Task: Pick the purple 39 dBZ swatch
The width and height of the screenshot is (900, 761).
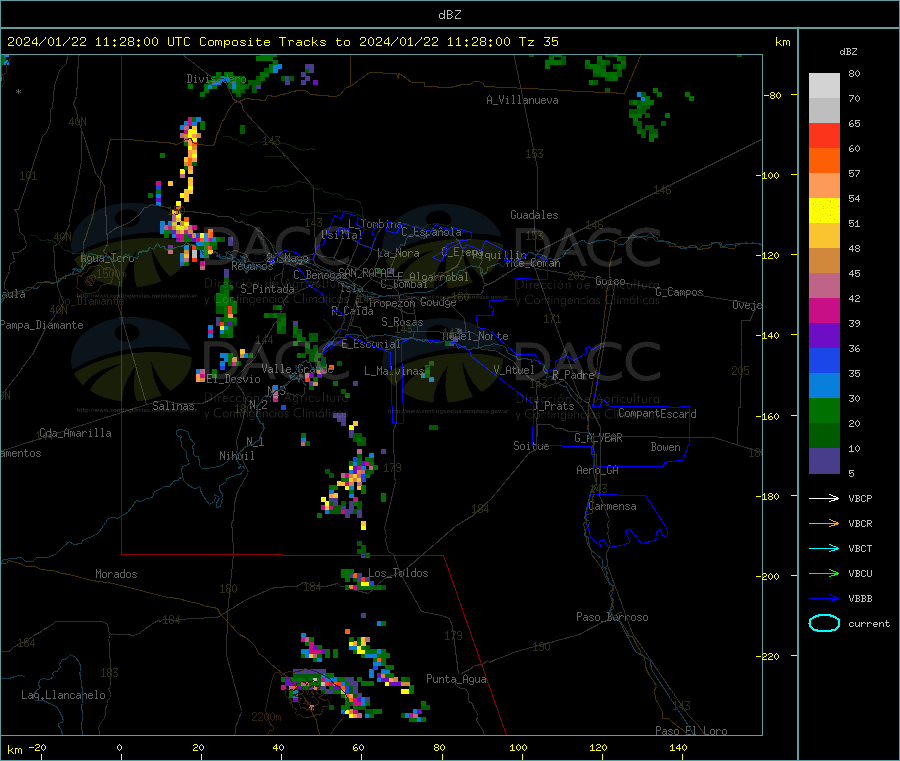Action: tap(824, 336)
